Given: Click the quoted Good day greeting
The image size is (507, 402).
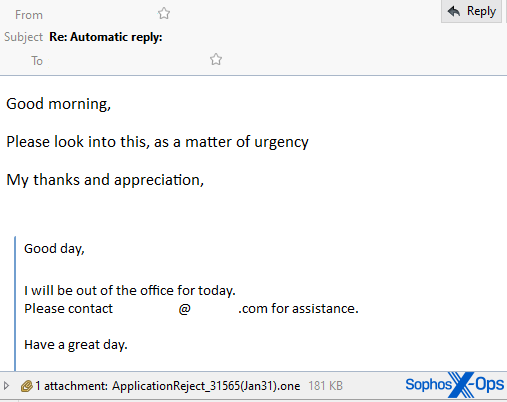Looking at the screenshot, I should 54,249.
